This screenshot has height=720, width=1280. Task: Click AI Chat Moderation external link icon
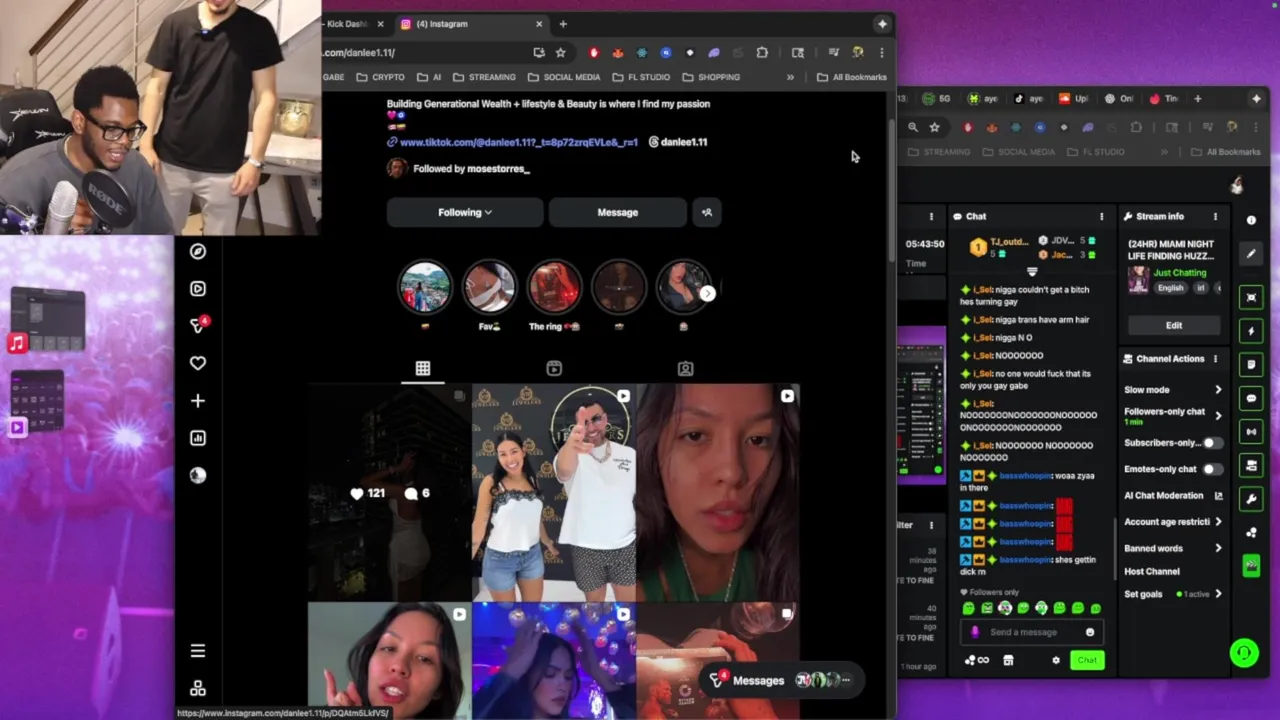pos(1218,496)
